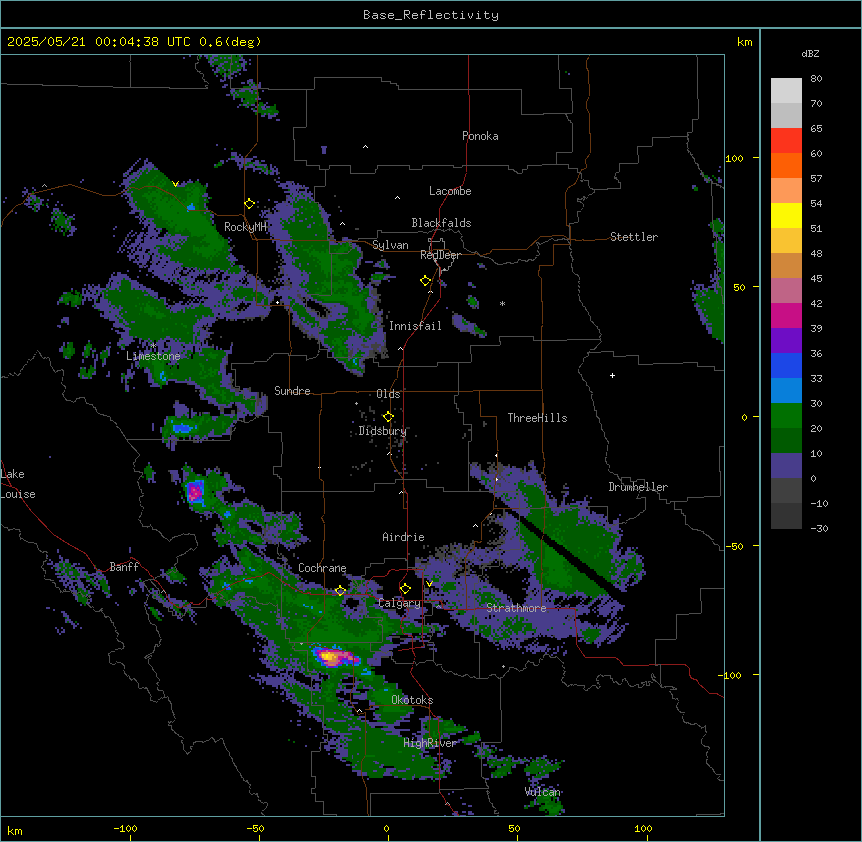862x842 pixels.
Task: Click the Lake Louise label
Action: pyautogui.click(x=18, y=484)
